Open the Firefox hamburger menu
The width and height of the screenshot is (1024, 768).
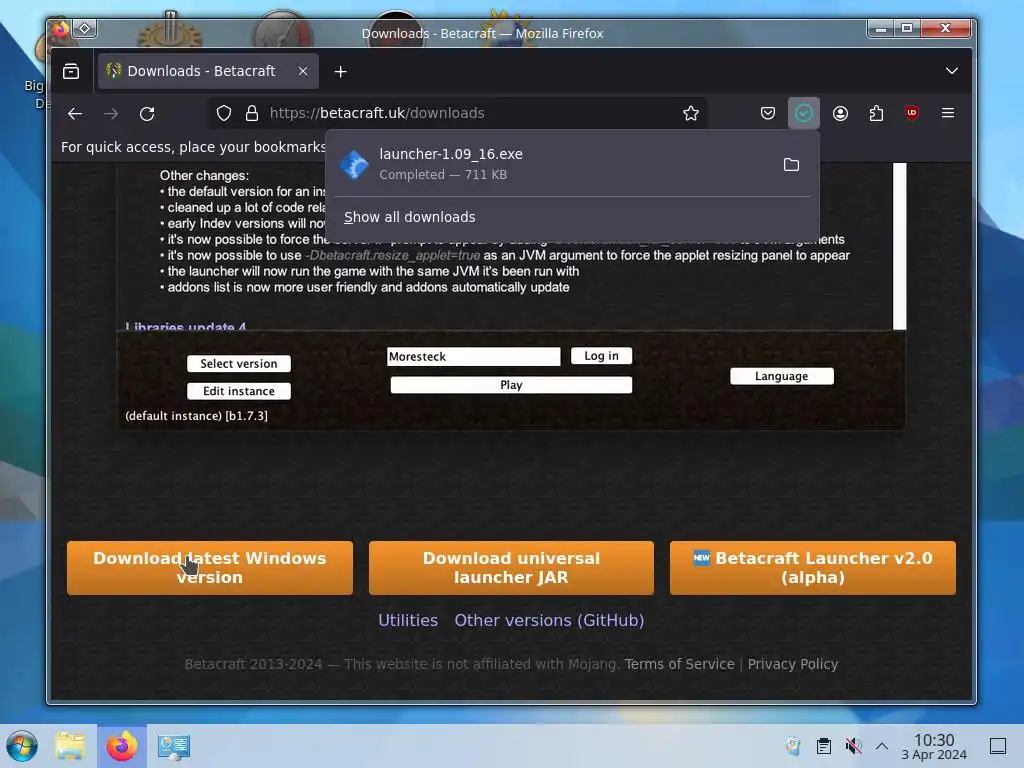[948, 114]
